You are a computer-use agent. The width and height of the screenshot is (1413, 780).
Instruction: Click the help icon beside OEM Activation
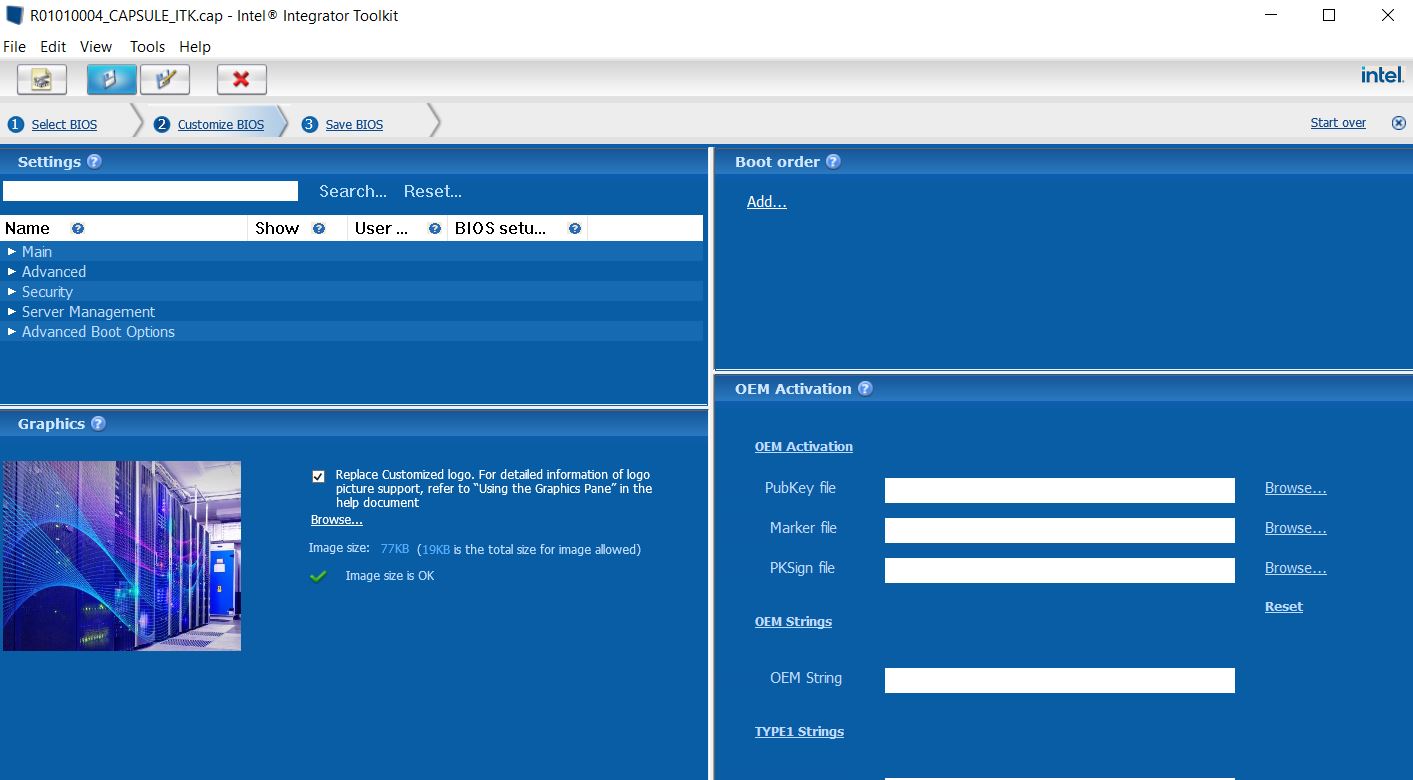(x=865, y=389)
